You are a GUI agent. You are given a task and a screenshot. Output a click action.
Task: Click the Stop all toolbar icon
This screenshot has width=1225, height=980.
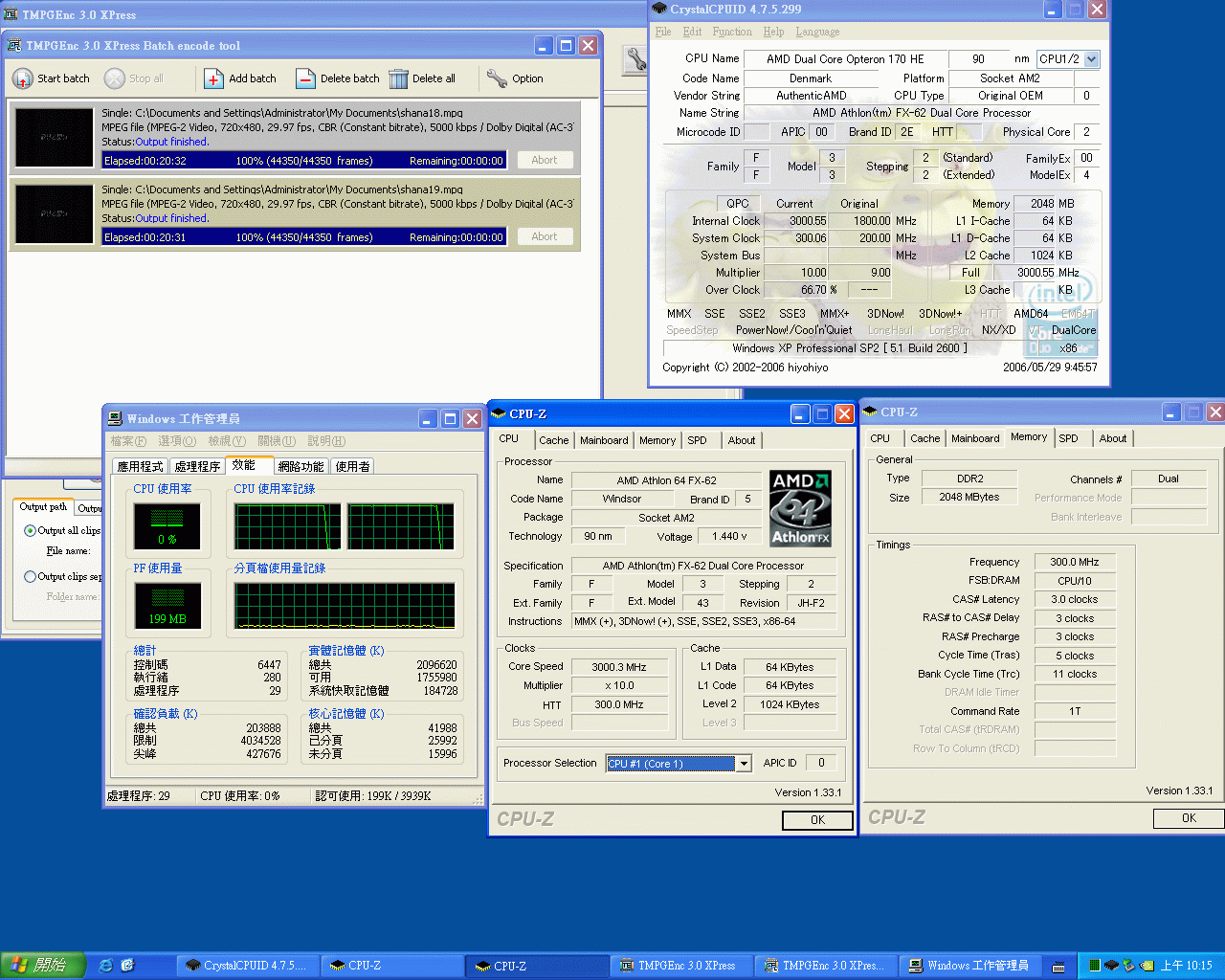117,78
